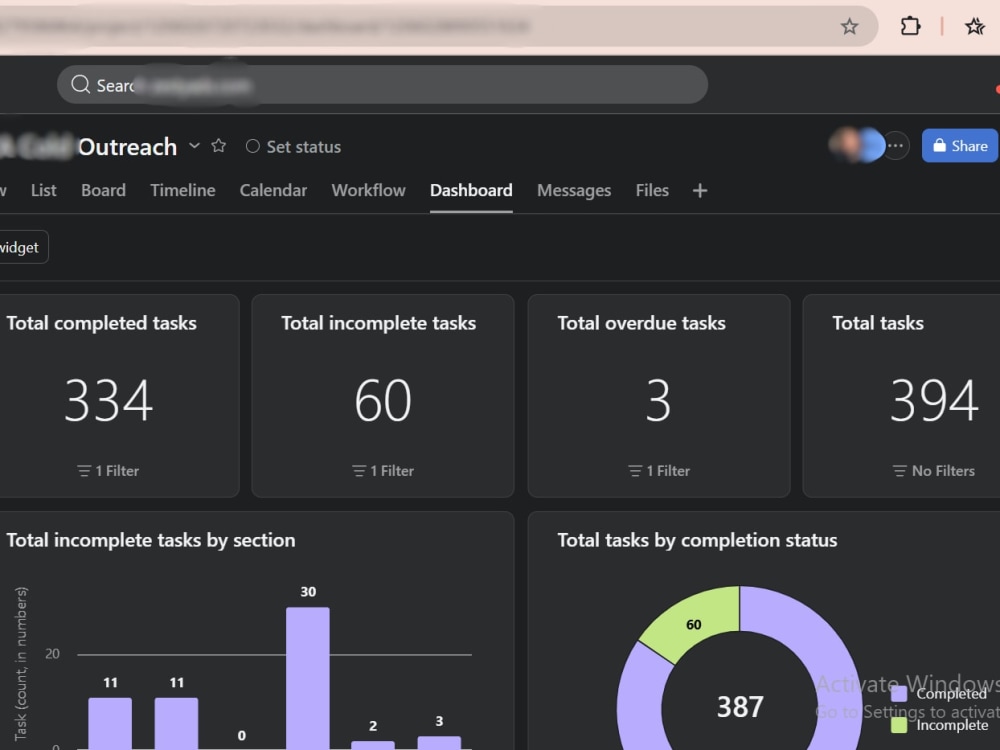Click the filter icon under Total completed tasks

pos(84,471)
